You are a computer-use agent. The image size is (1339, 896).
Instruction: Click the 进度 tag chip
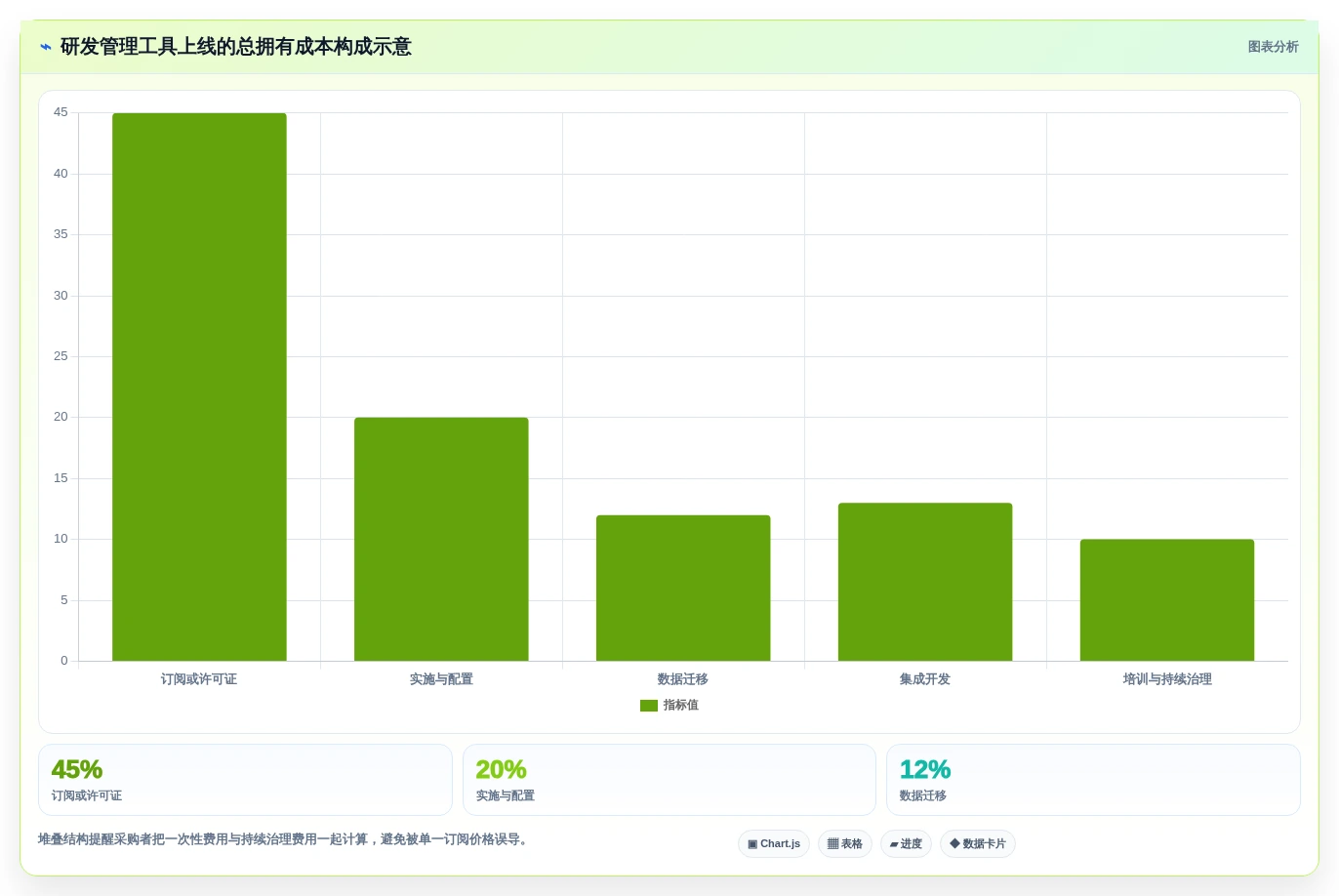[x=906, y=844]
